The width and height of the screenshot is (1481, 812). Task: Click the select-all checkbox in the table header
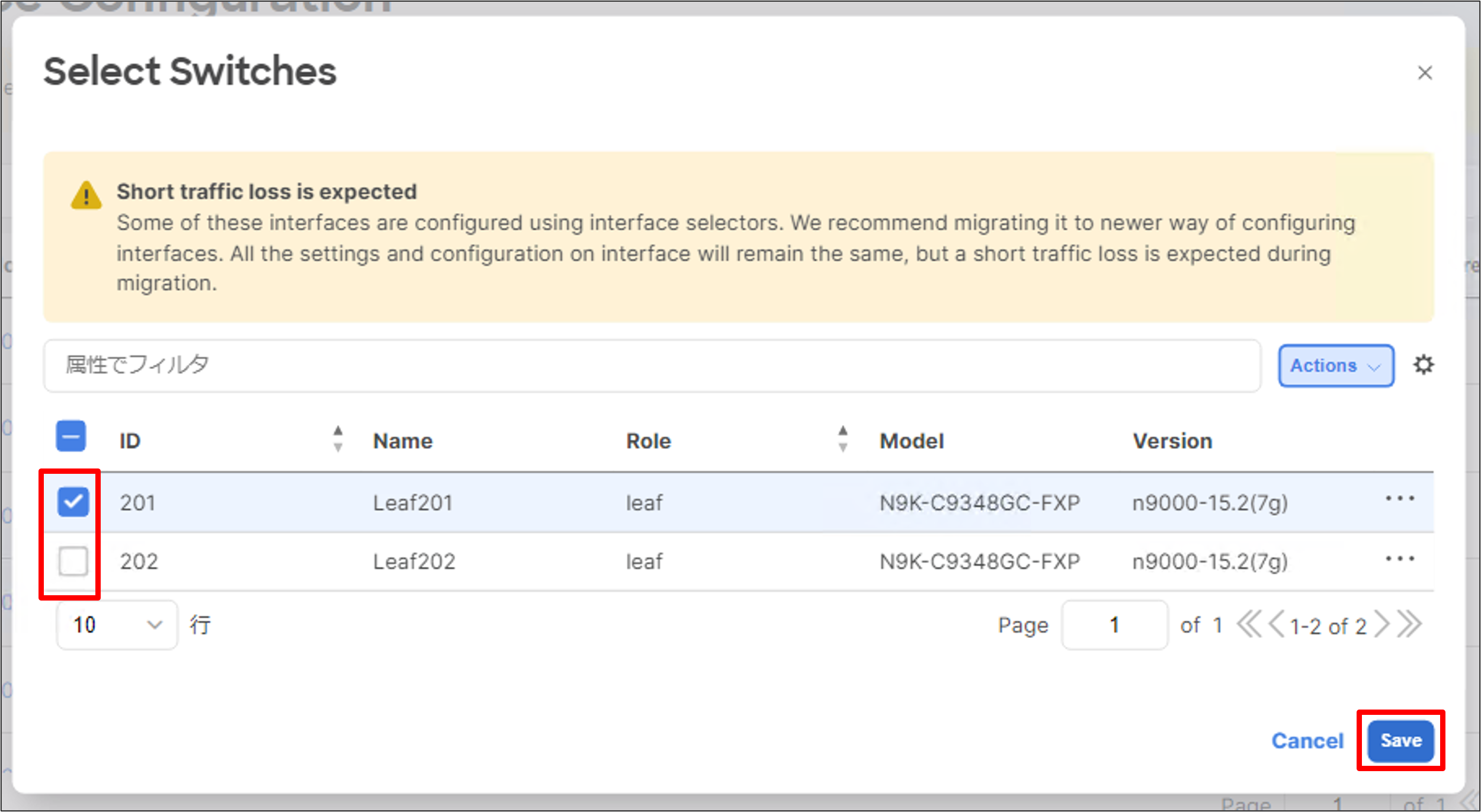(x=70, y=437)
